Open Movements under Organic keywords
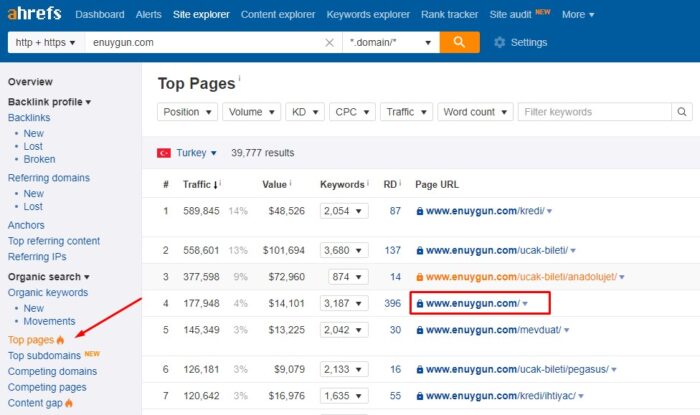 click(49, 321)
